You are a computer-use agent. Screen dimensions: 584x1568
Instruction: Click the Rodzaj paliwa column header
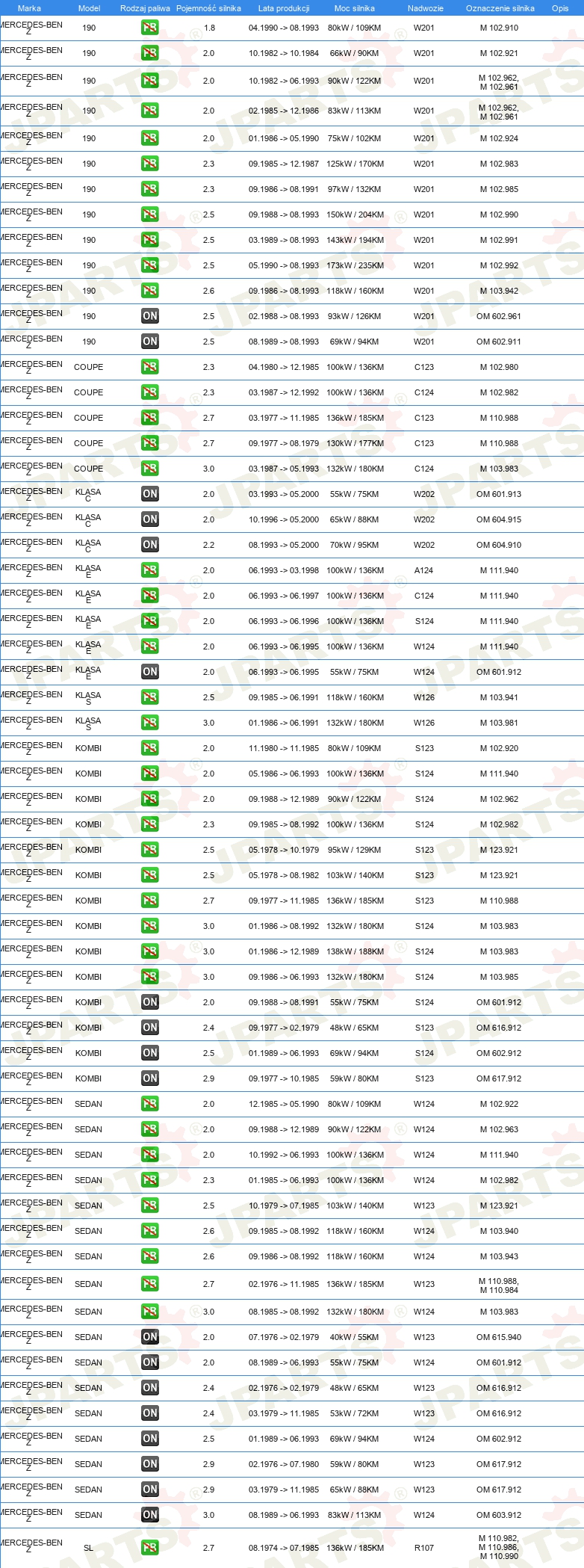(145, 8)
